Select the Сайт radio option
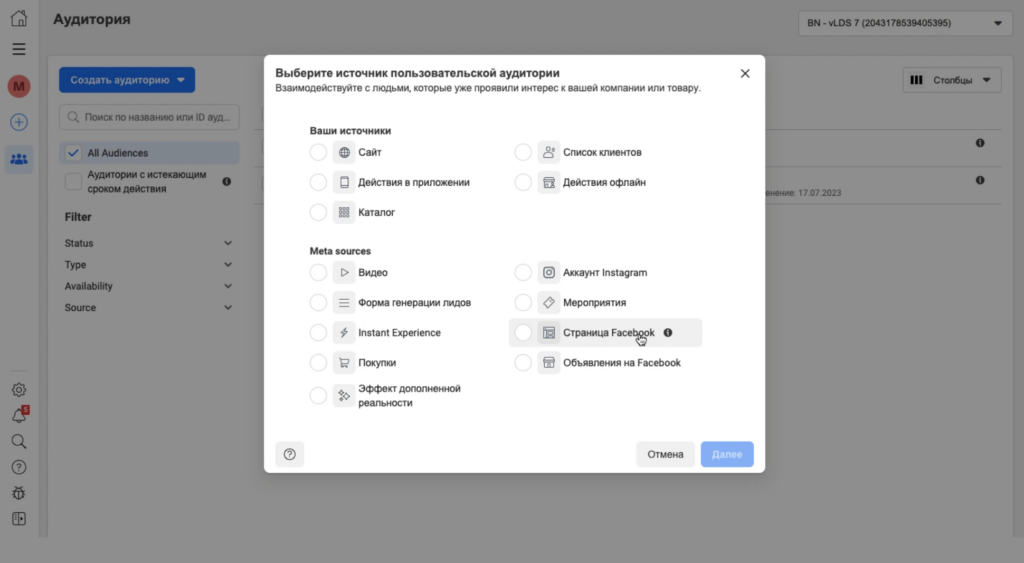Screen dimensions: 1024x563 (318, 153)
